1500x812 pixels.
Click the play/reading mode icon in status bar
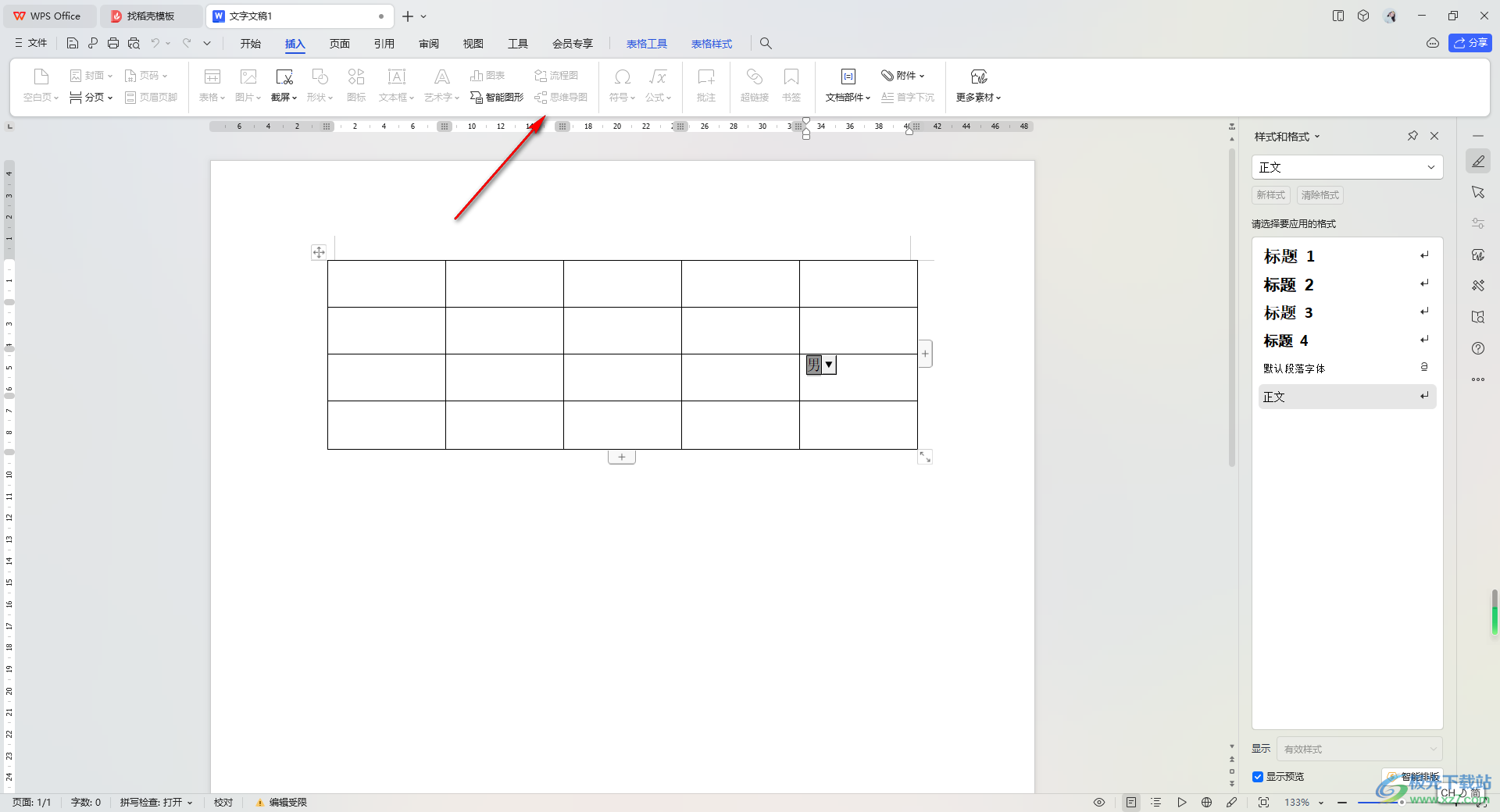1182,803
